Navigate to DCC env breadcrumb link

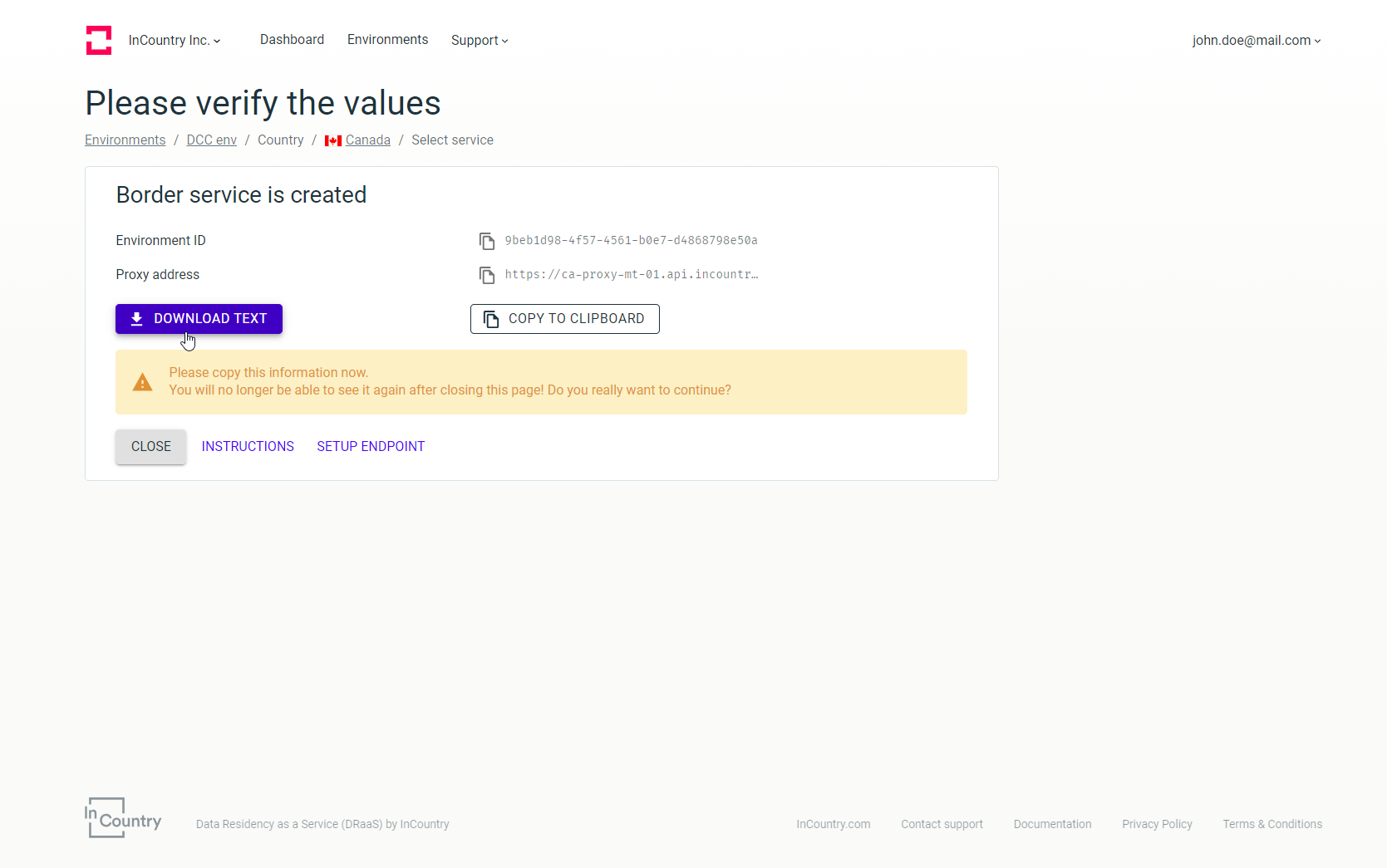tap(211, 140)
